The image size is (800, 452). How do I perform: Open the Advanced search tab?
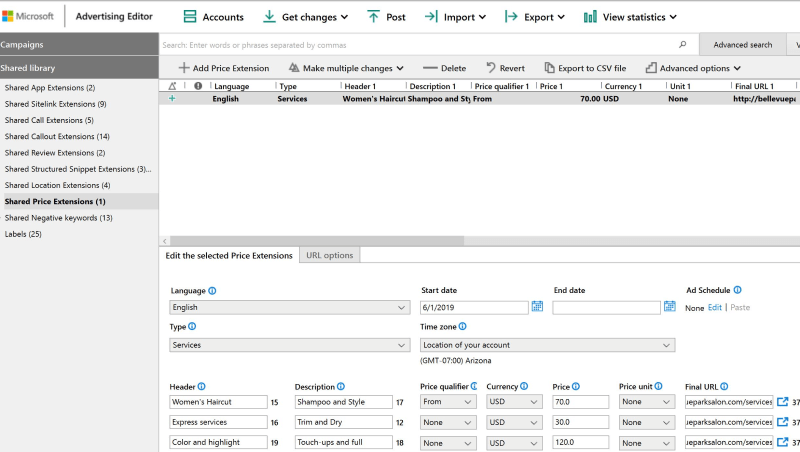(742, 45)
